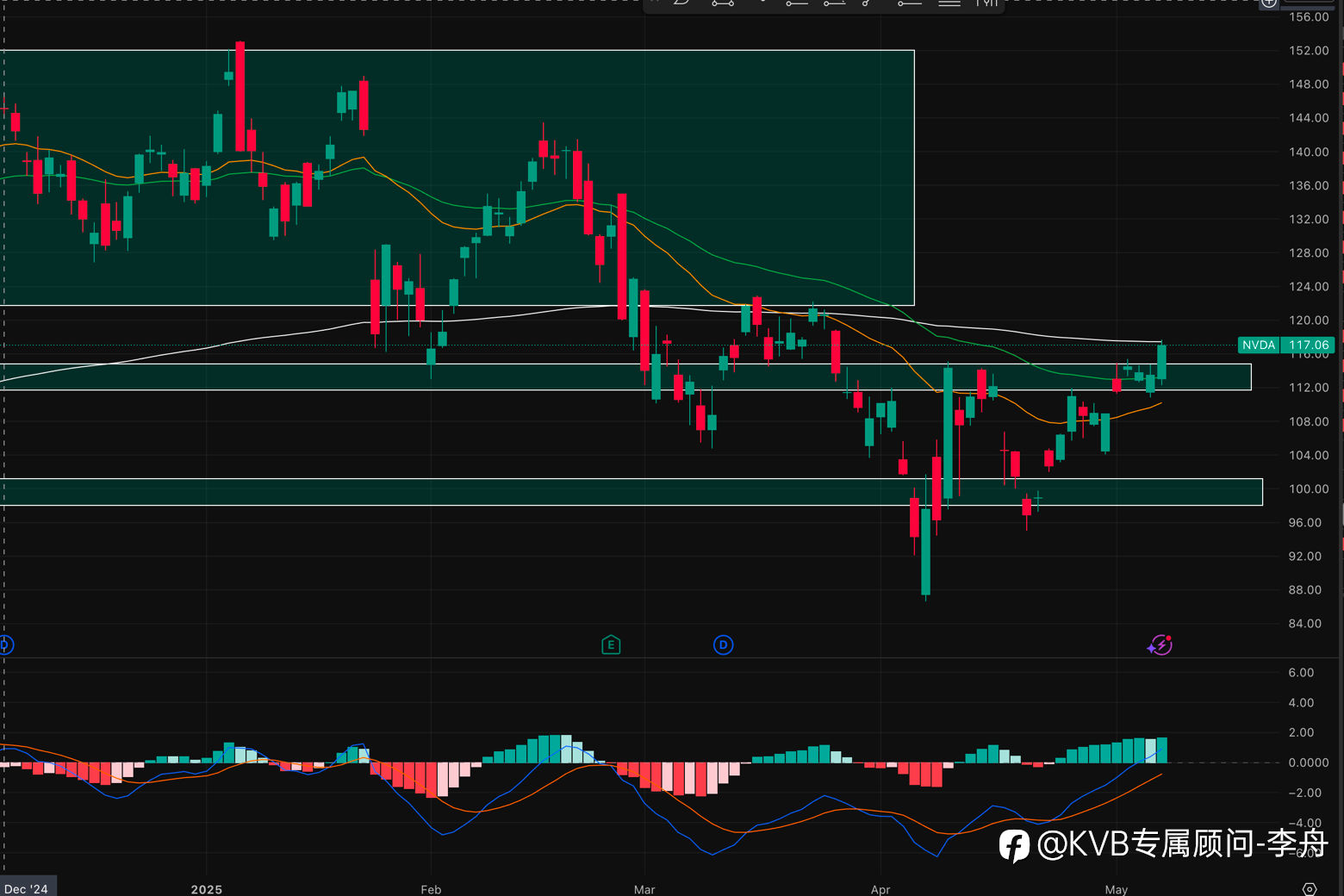Click the May label on time axis

[x=1117, y=889]
